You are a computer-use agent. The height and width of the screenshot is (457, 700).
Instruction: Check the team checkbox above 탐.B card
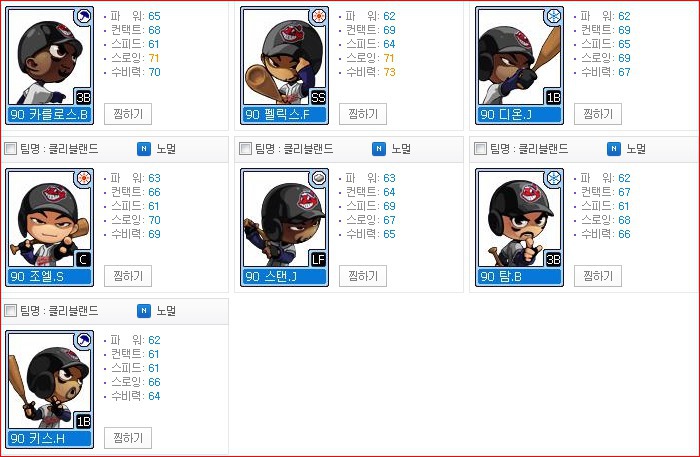pos(480,148)
